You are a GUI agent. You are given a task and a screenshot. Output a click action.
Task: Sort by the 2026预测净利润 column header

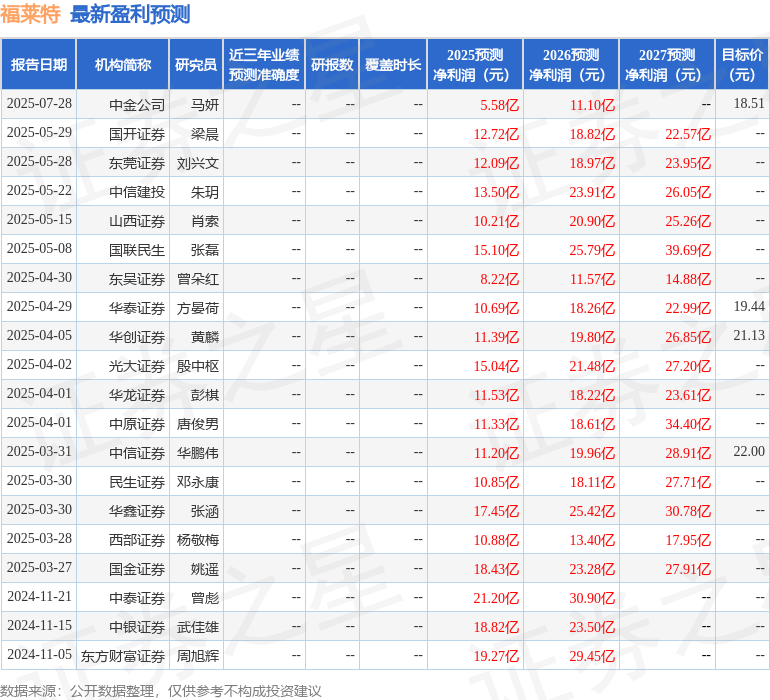click(571, 64)
